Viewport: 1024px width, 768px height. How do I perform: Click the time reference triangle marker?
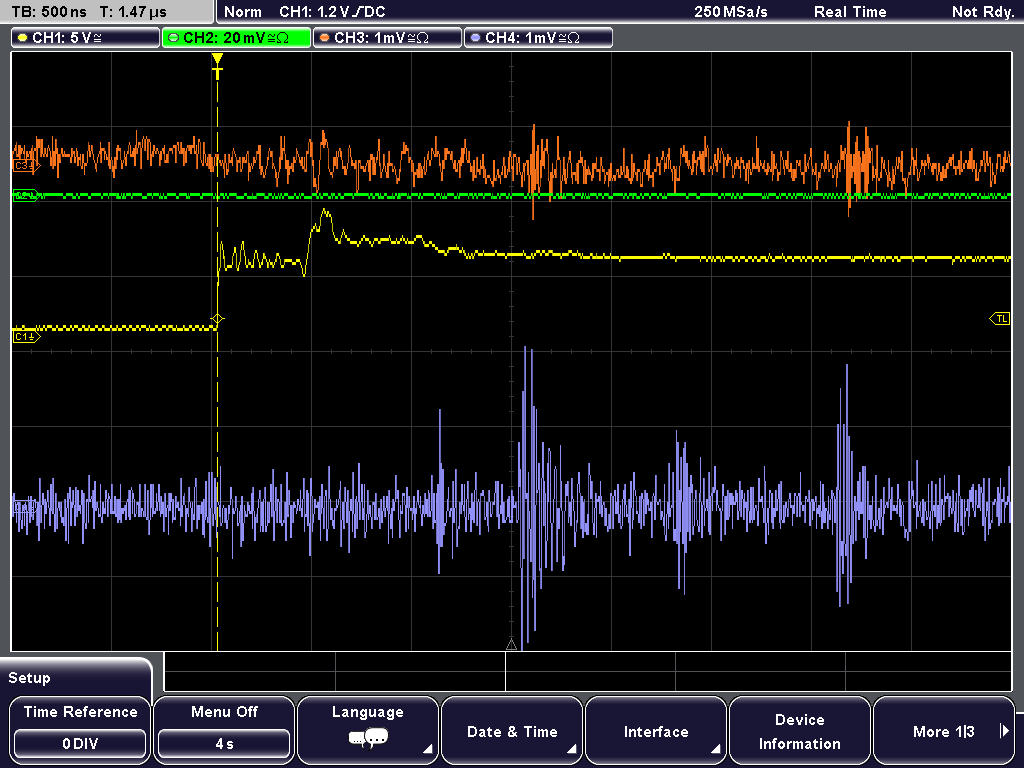[511, 645]
